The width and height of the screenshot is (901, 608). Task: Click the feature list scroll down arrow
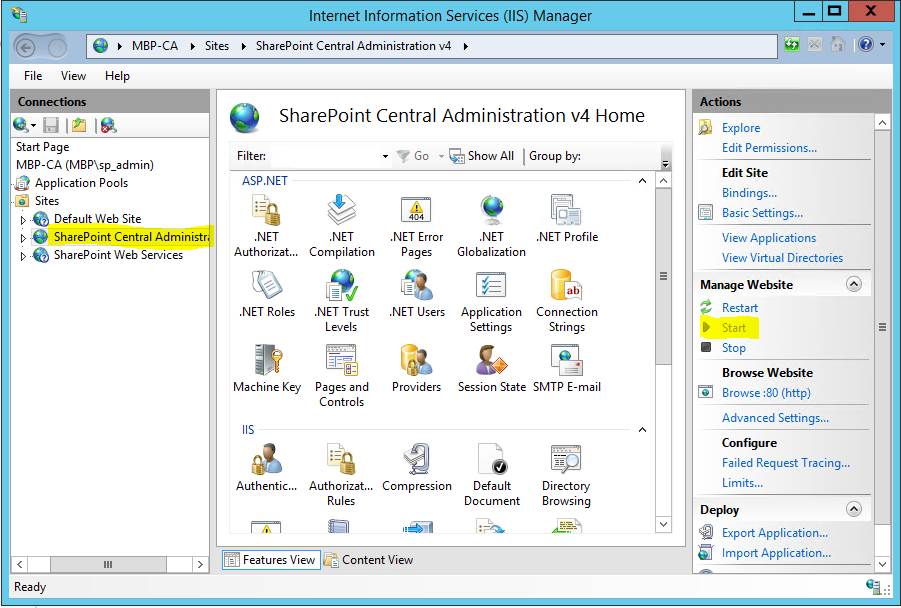pyautogui.click(x=663, y=525)
